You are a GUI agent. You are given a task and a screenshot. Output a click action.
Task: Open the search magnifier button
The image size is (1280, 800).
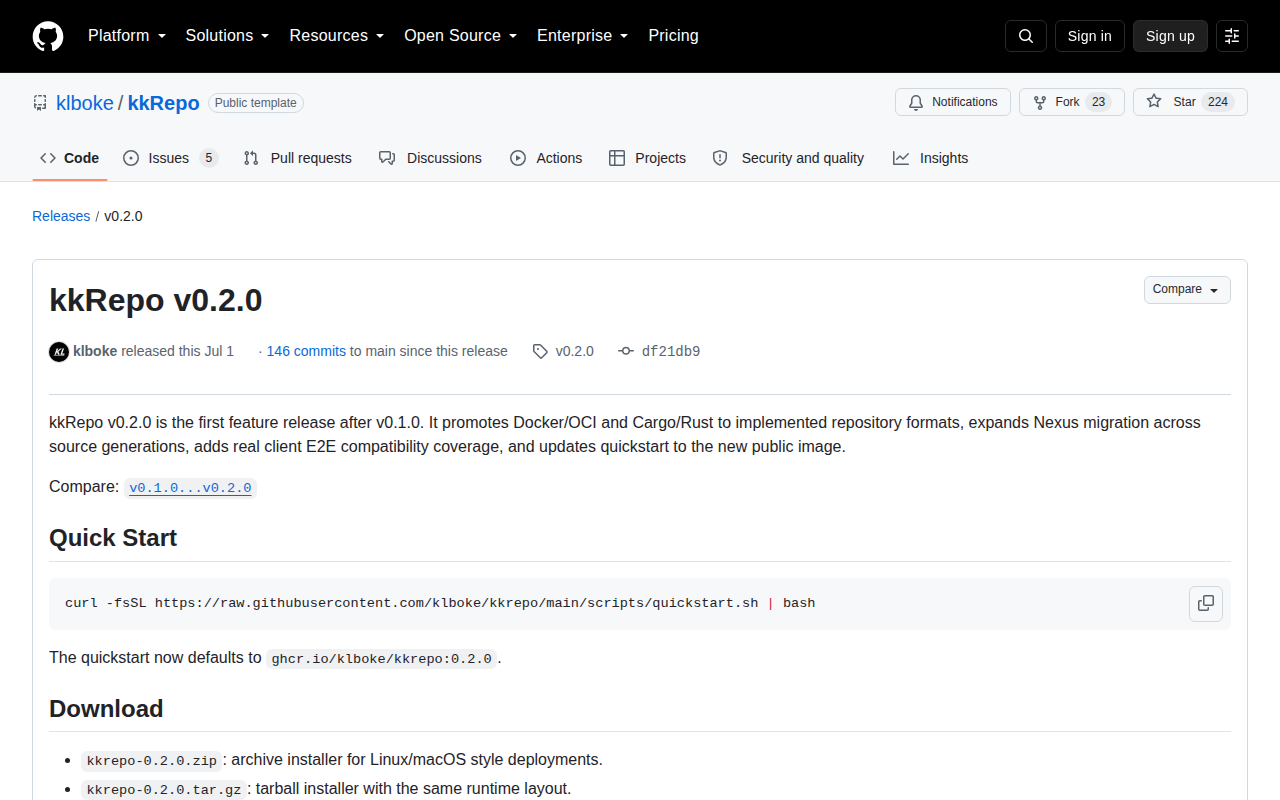1026,36
